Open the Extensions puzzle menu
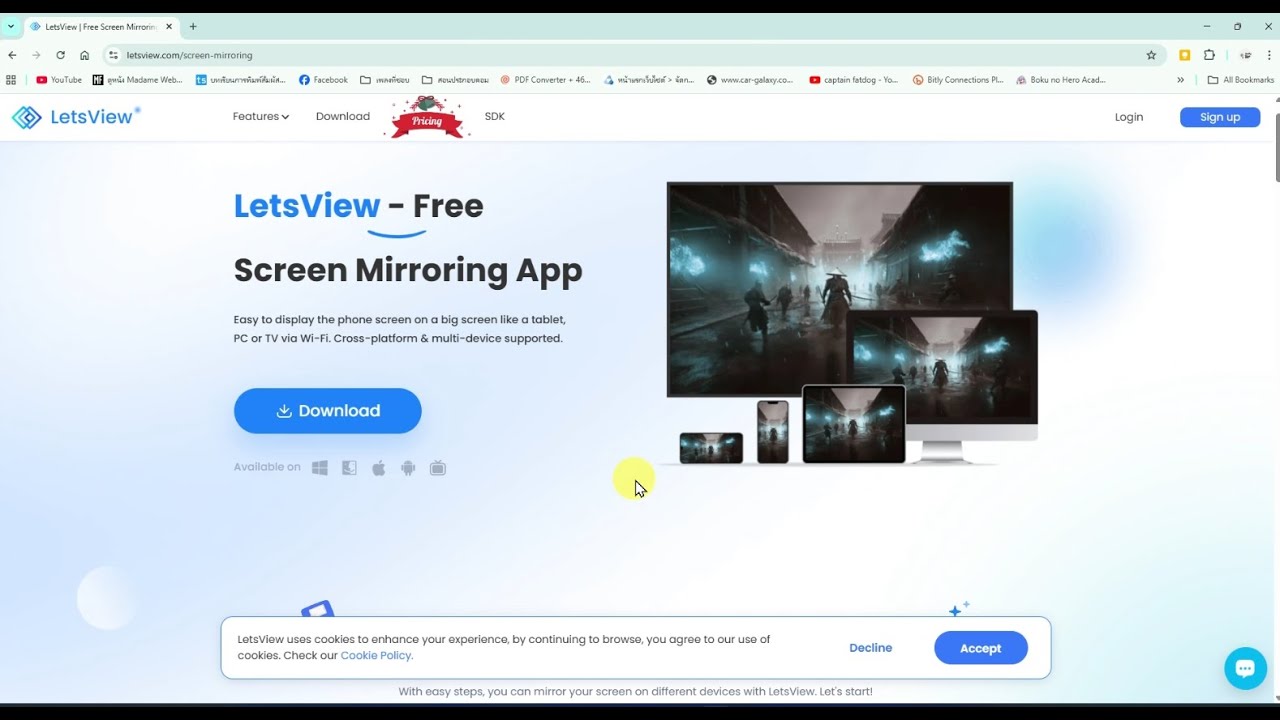The height and width of the screenshot is (720, 1280). click(x=1209, y=55)
